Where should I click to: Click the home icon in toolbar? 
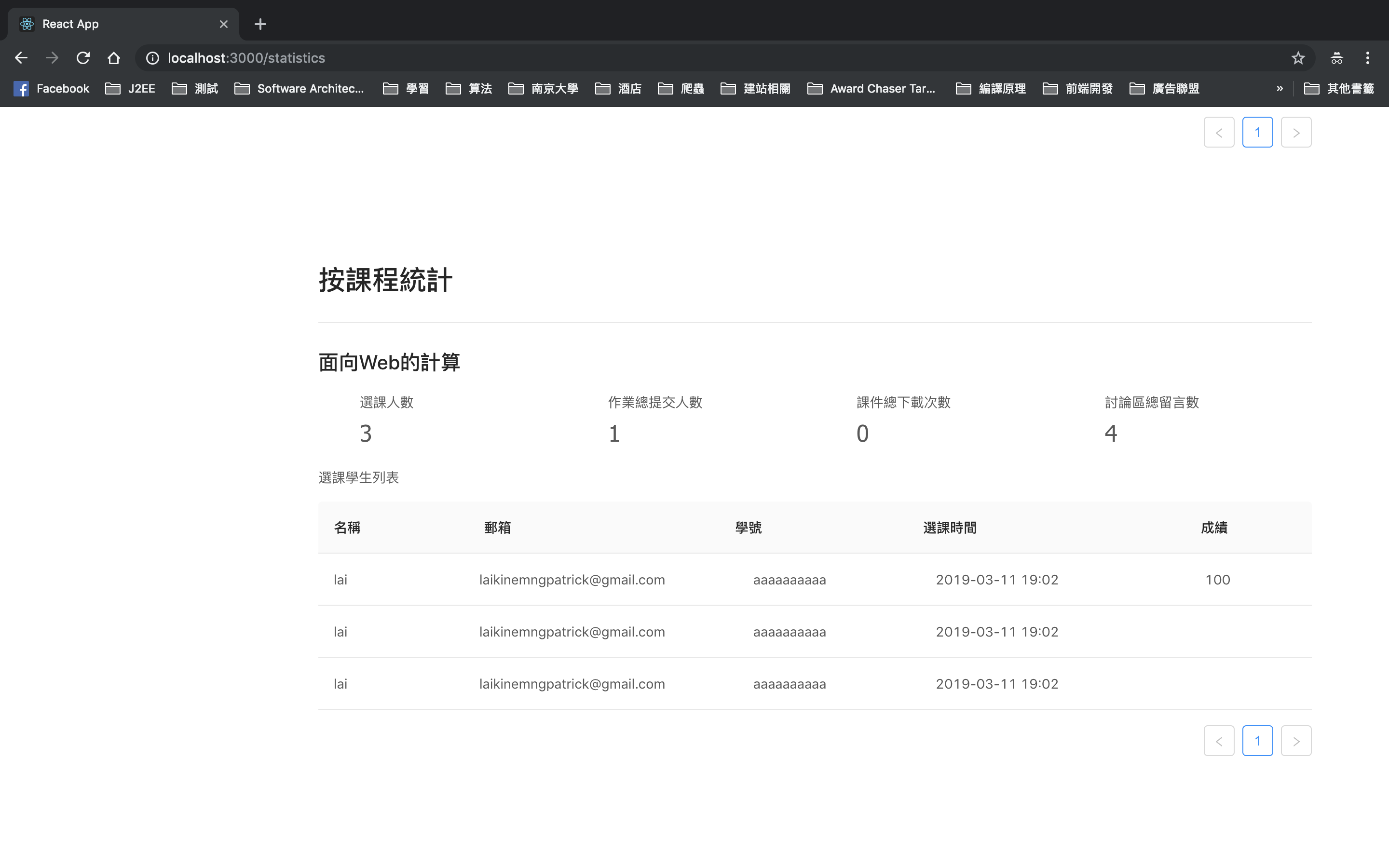[114, 58]
